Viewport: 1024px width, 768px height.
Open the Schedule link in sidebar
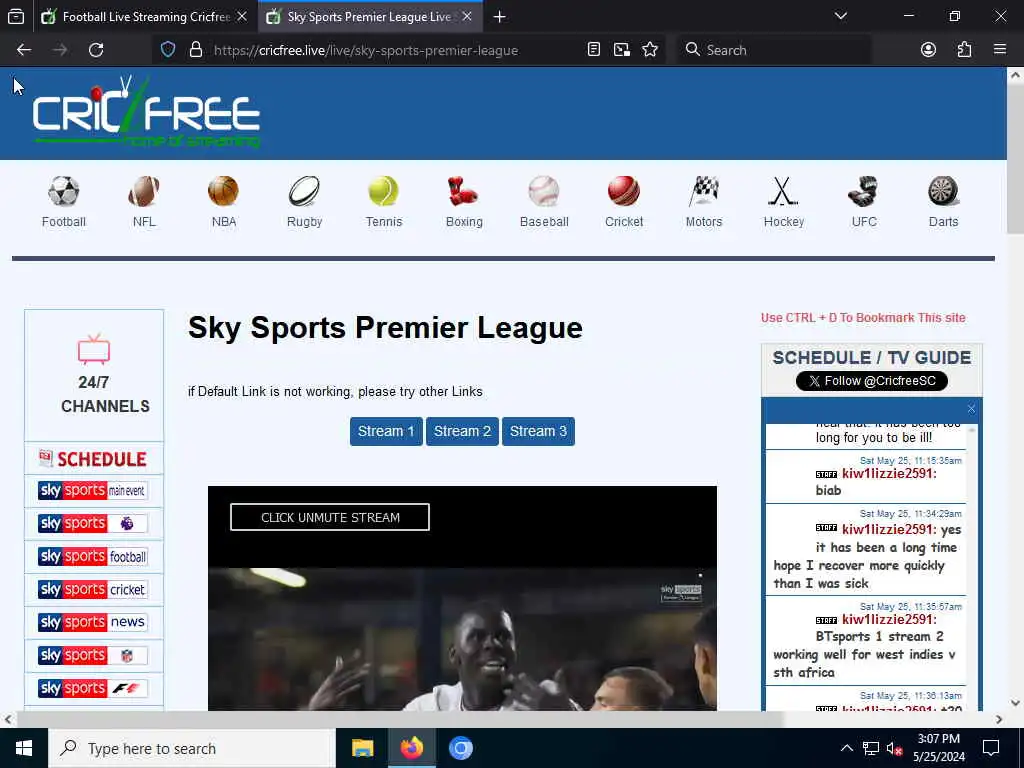[93, 458]
